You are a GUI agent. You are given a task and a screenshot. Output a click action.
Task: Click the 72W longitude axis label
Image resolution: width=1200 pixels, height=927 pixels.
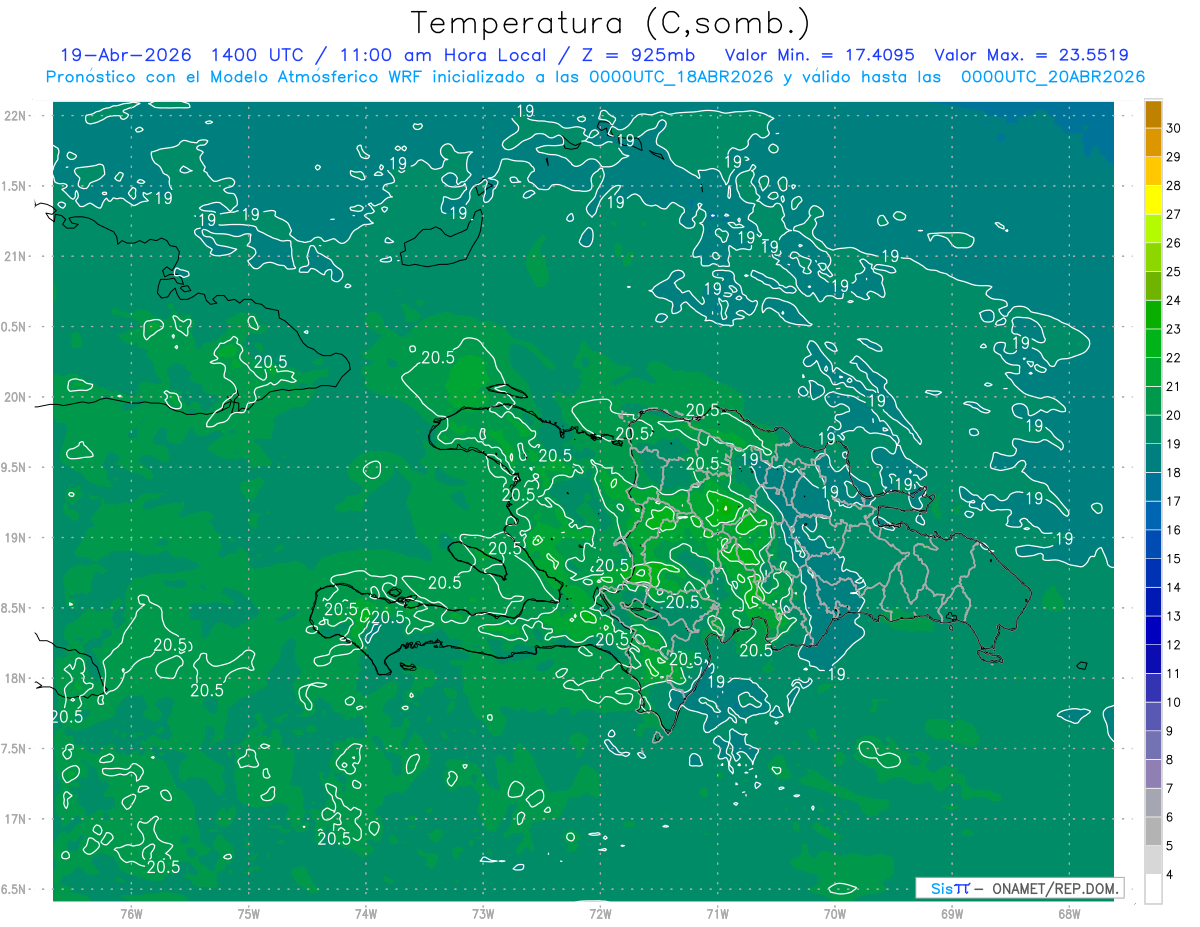click(600, 914)
